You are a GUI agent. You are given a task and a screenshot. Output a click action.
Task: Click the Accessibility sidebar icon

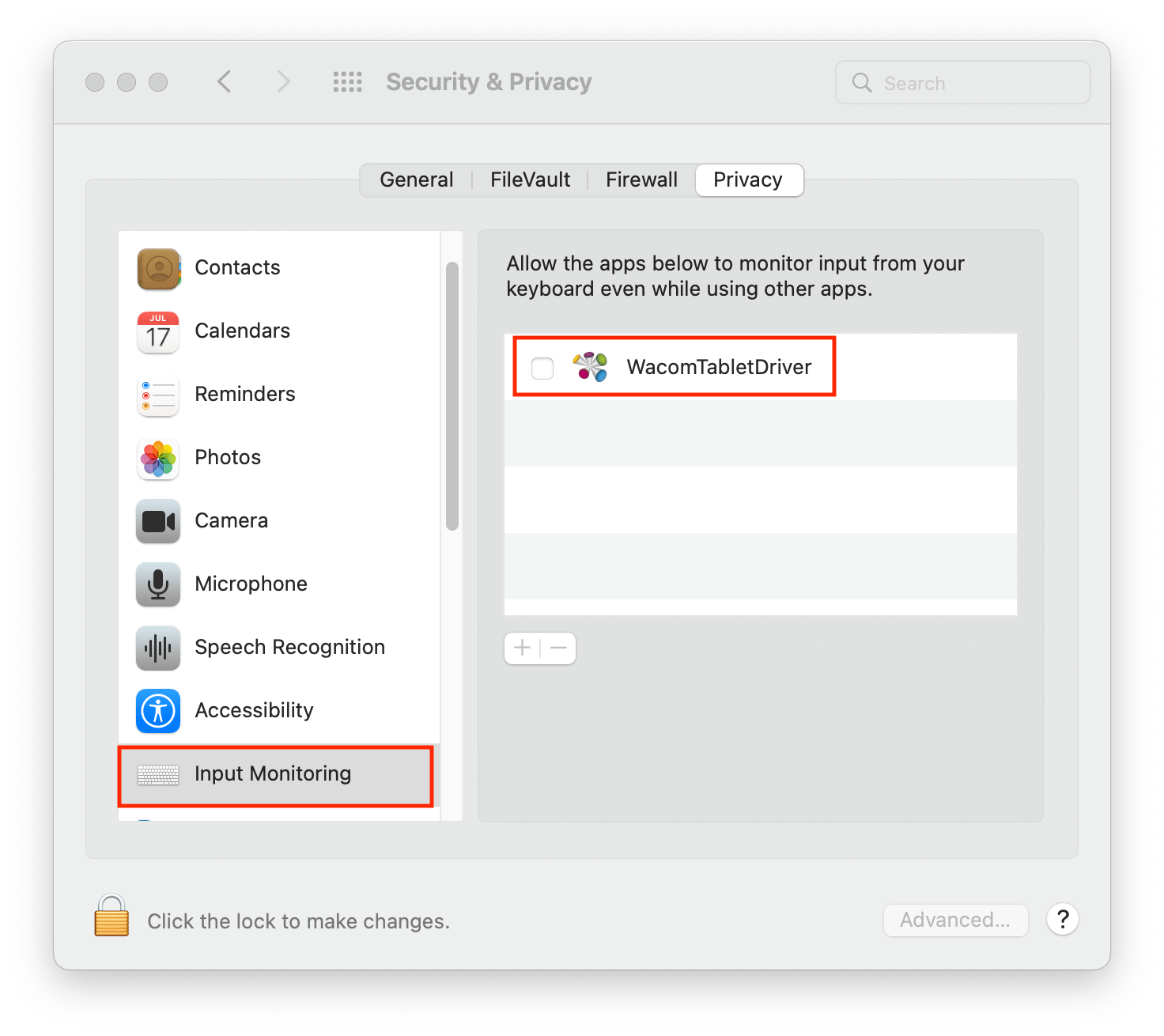click(x=157, y=711)
